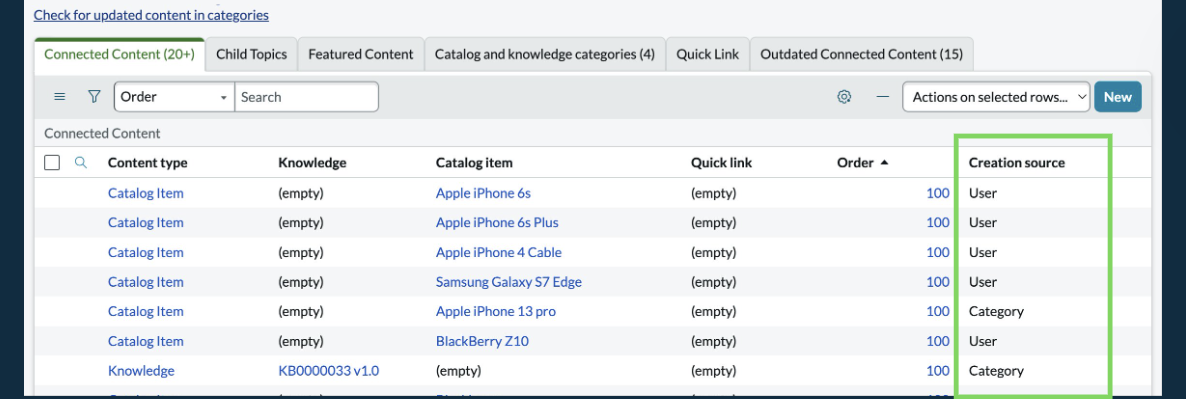
Task: Open knowledge article KB0000033 v1.0
Action: 329,370
